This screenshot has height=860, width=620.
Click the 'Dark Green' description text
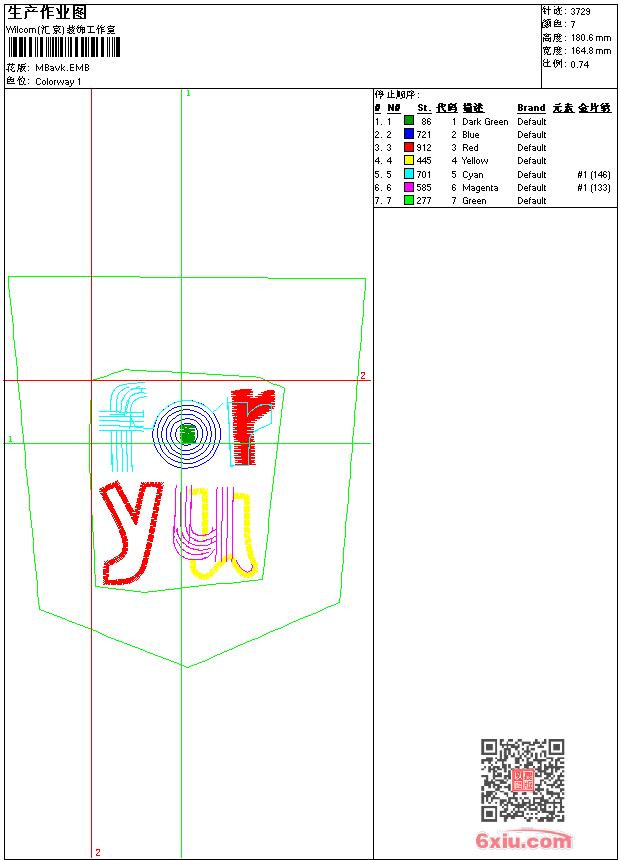(485, 122)
